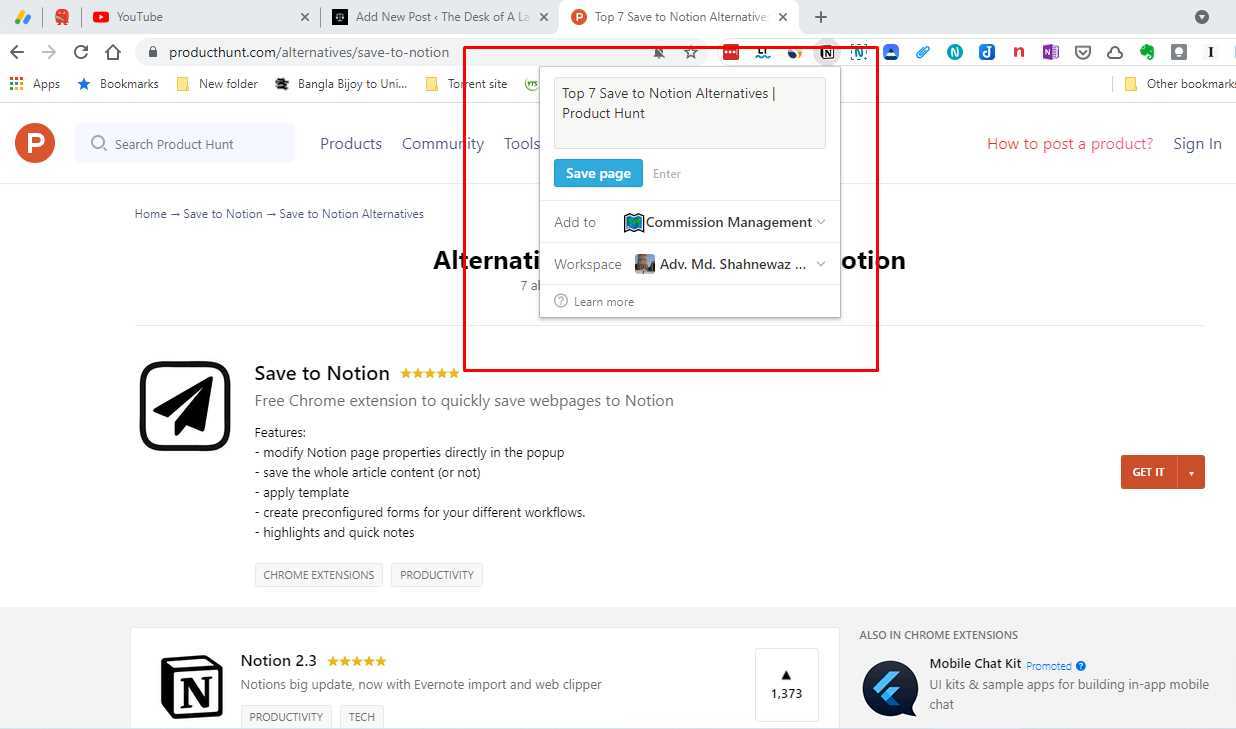Click the muted notifications bell in address bar

point(659,52)
